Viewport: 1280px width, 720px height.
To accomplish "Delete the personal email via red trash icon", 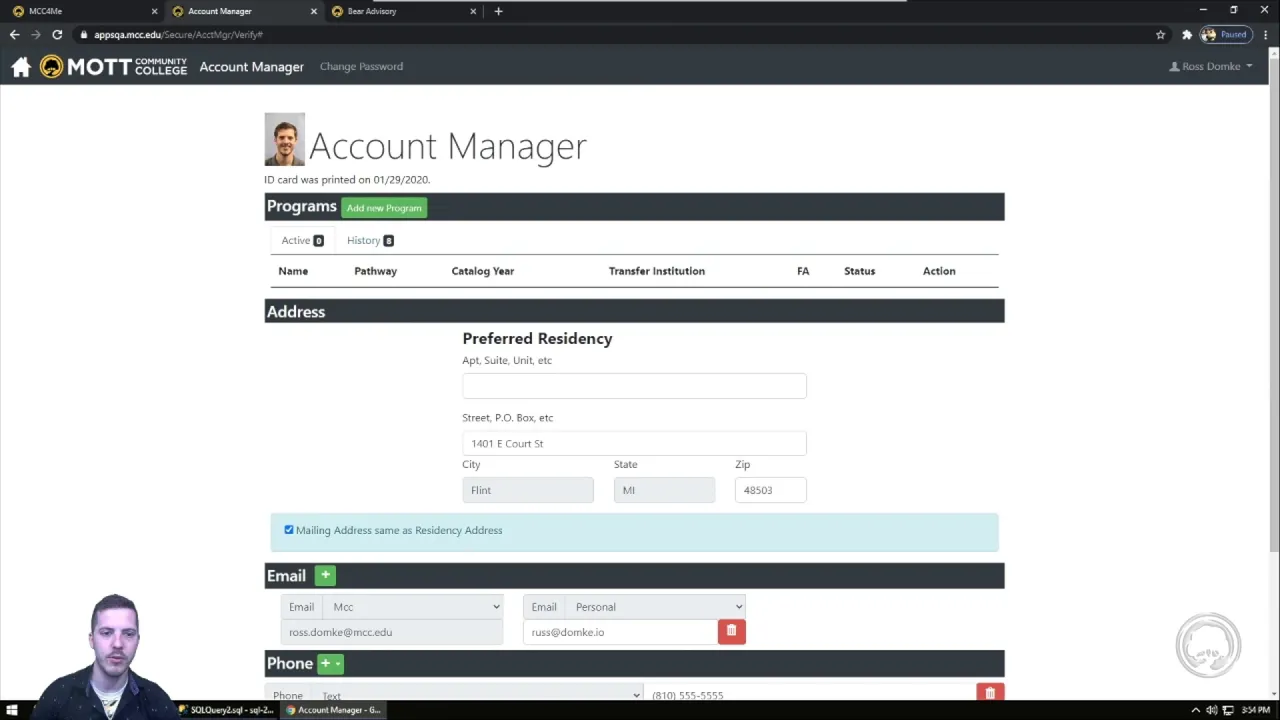I will coord(731,631).
